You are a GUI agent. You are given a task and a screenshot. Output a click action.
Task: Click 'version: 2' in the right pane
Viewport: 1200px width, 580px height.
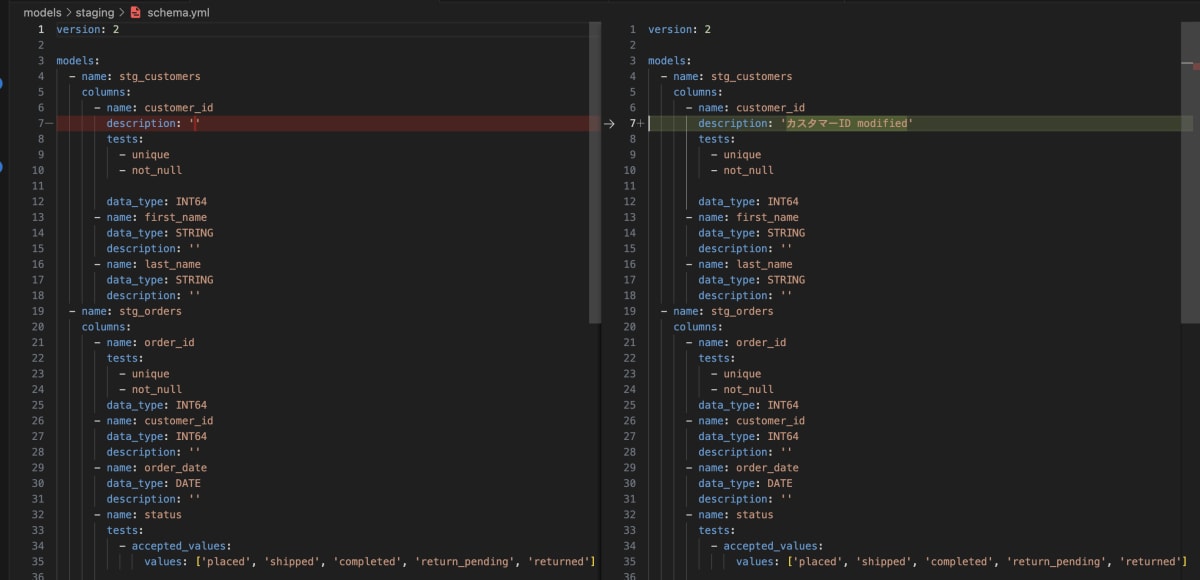tap(680, 30)
